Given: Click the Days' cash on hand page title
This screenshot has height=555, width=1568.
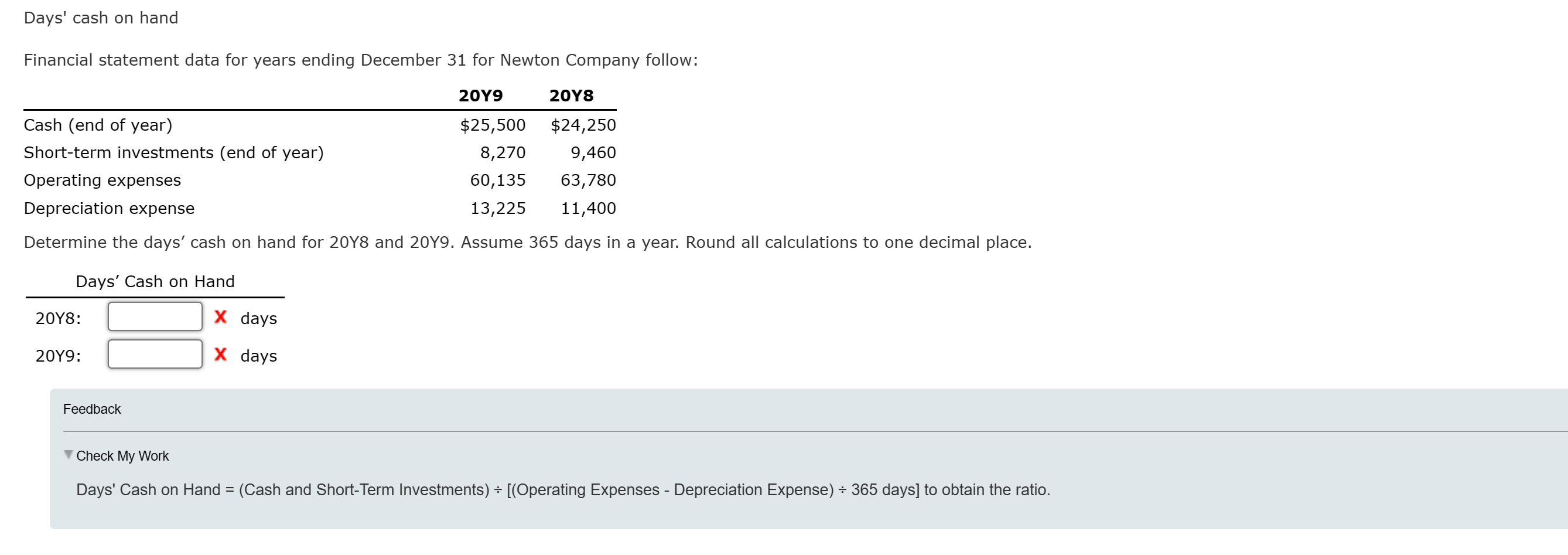Looking at the screenshot, I should point(100,18).
